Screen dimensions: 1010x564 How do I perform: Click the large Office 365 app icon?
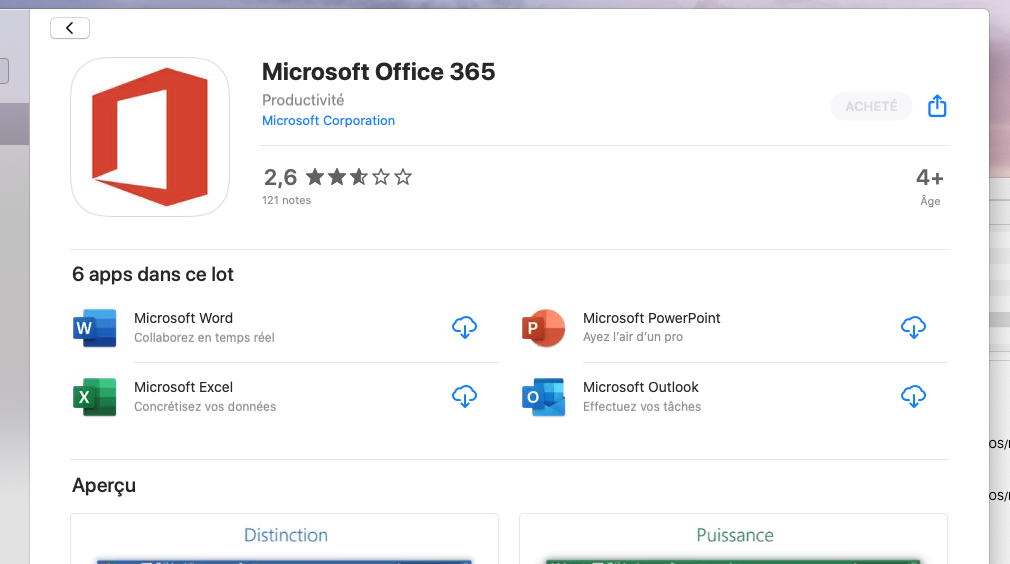pos(150,137)
